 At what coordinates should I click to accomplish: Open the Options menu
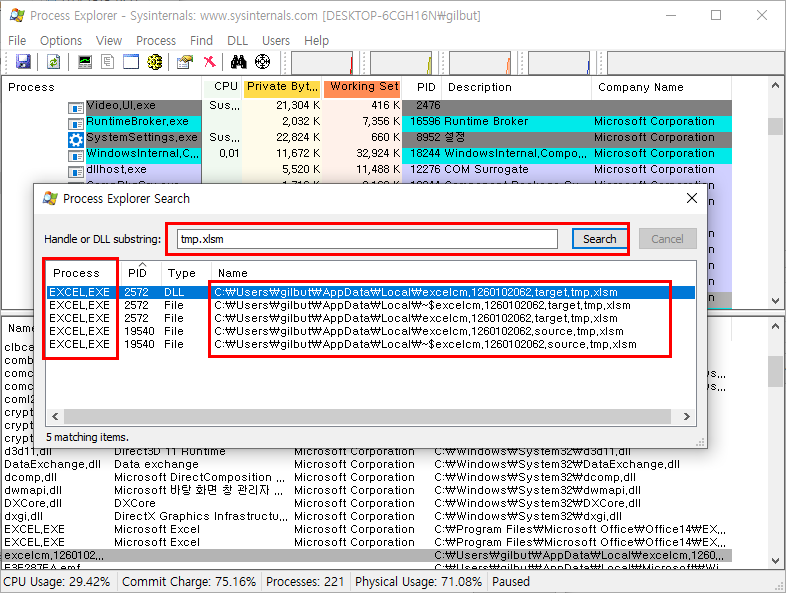coord(61,40)
